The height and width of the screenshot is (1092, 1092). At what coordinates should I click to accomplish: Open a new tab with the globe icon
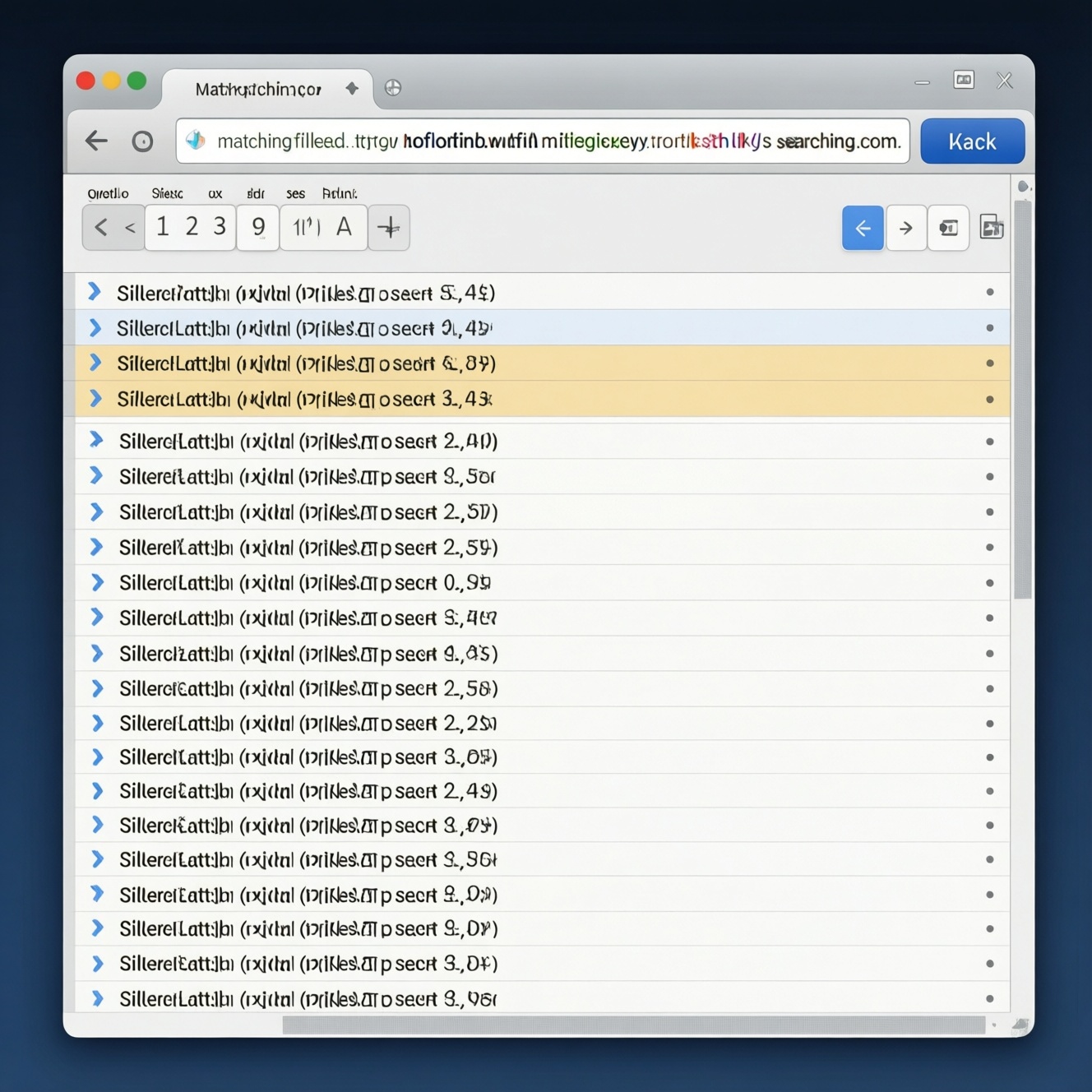click(393, 88)
